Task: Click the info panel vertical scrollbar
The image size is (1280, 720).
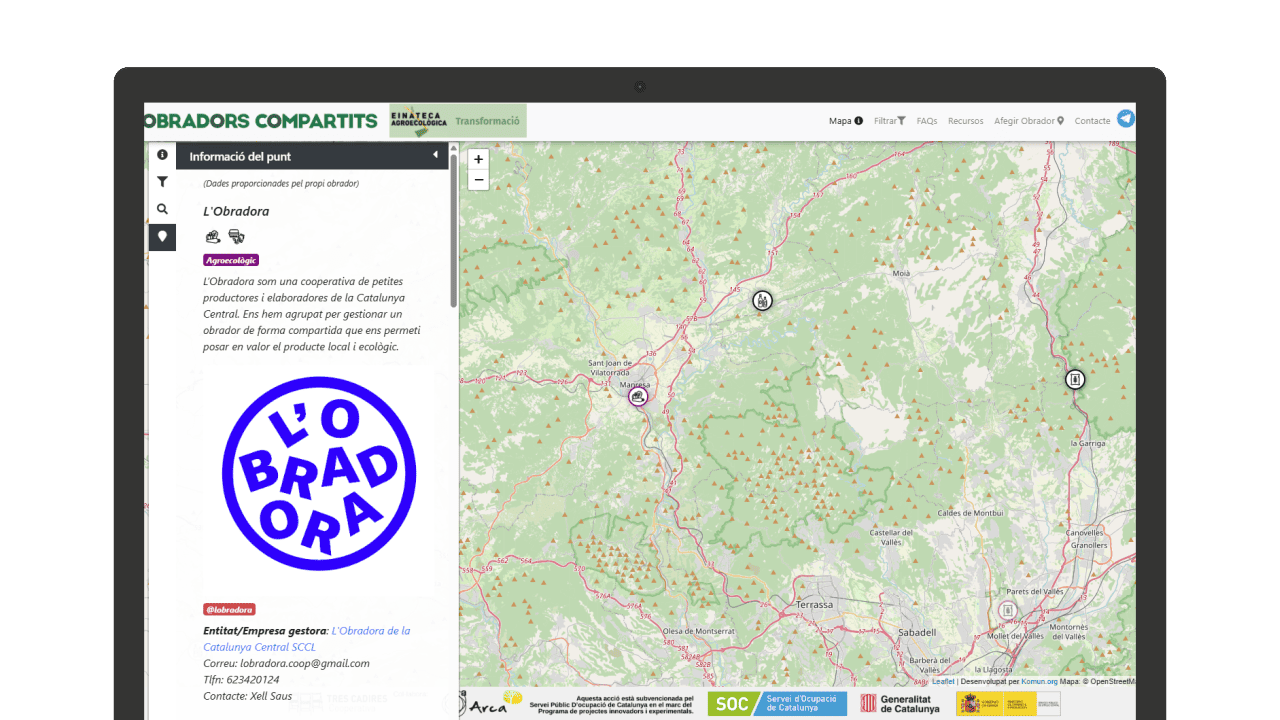Action: (454, 230)
